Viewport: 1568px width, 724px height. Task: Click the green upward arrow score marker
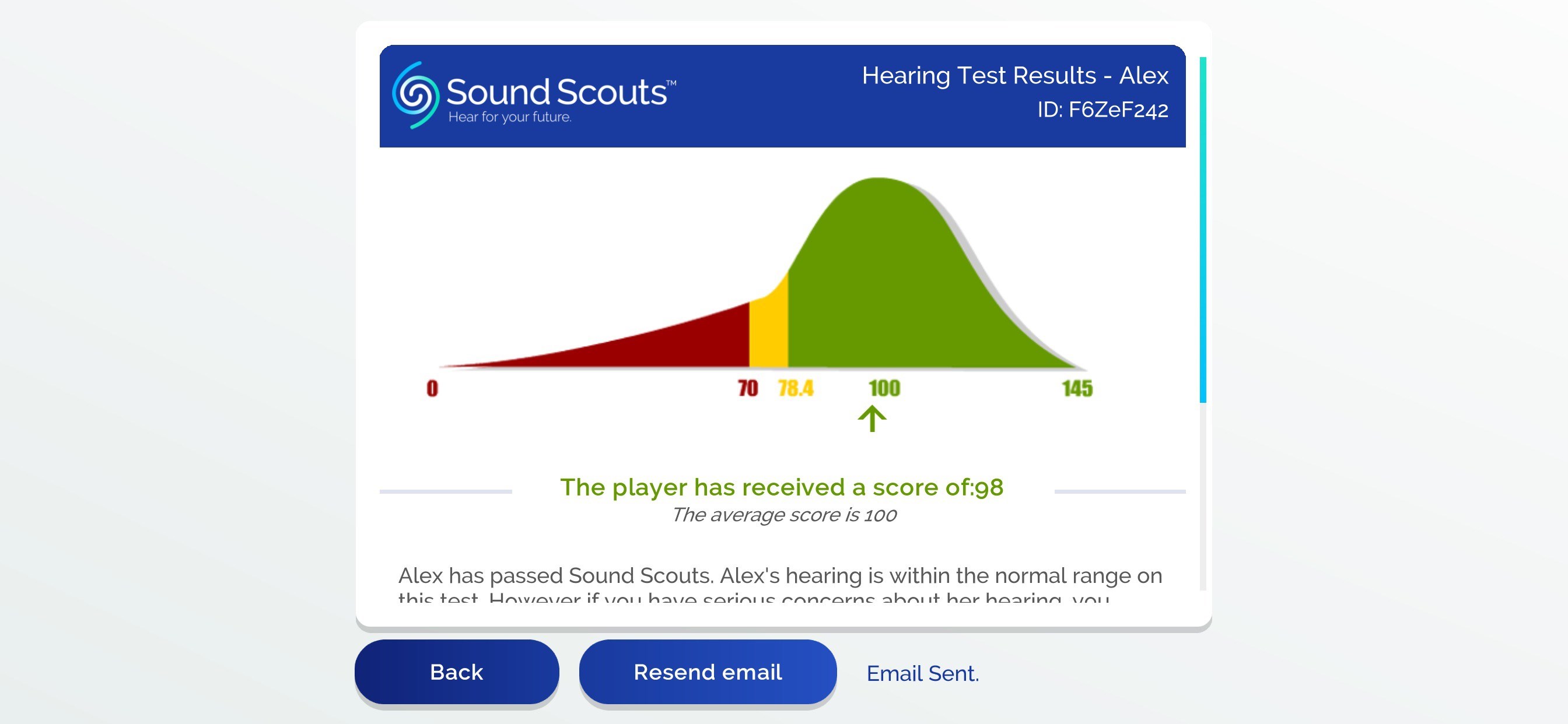871,419
